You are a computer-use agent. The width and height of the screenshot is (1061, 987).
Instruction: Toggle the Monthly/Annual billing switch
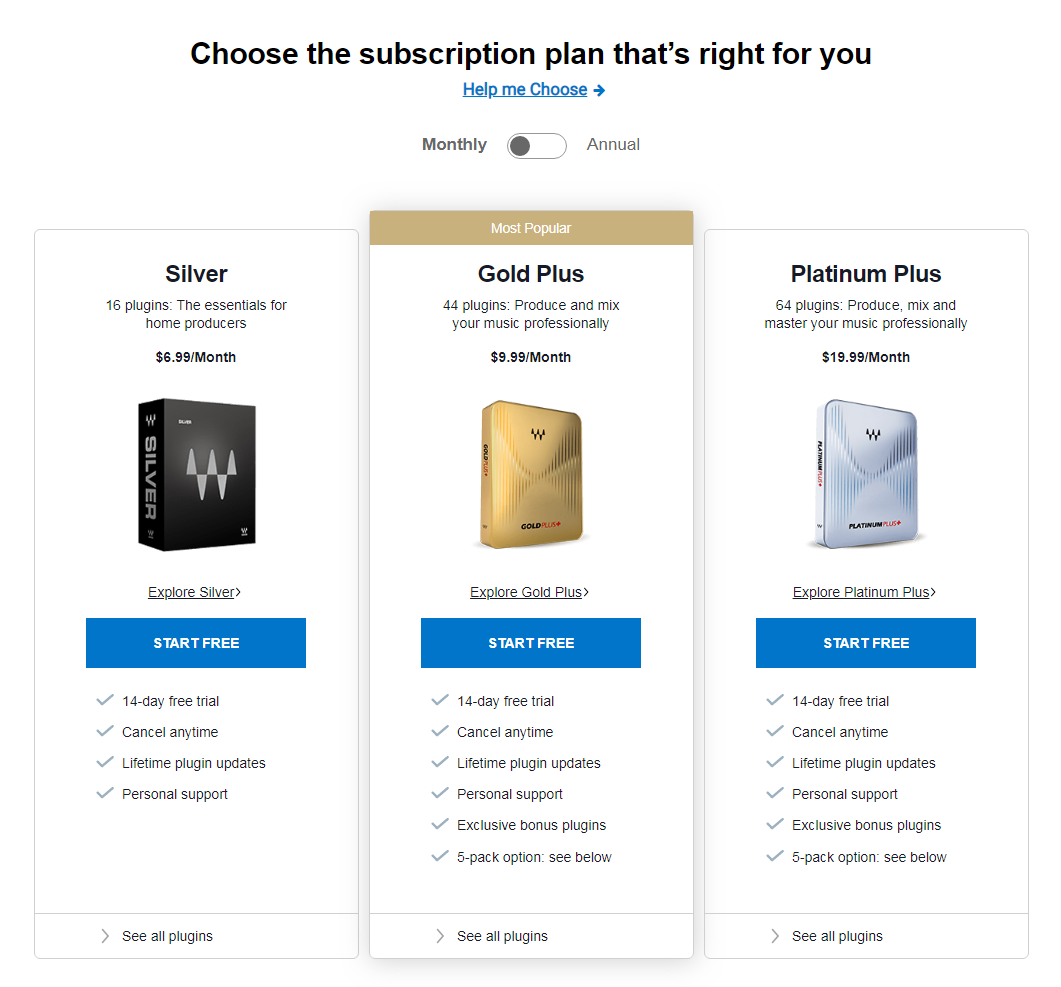(536, 146)
